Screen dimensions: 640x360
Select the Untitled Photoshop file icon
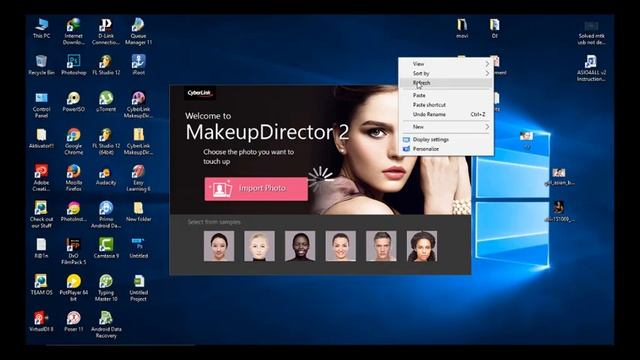coord(138,249)
